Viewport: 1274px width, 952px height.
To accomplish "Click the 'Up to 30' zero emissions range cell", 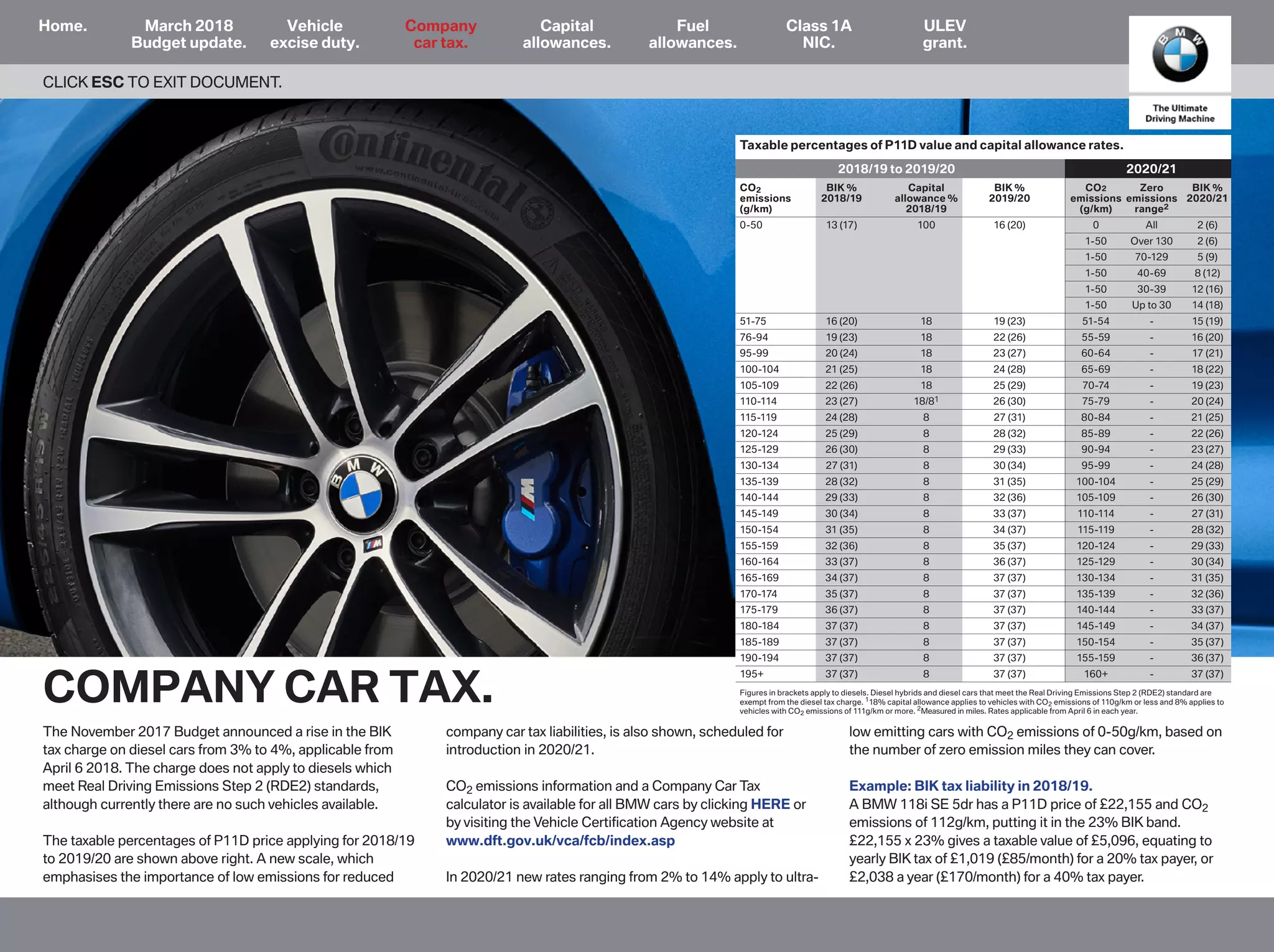I will coord(1151,305).
